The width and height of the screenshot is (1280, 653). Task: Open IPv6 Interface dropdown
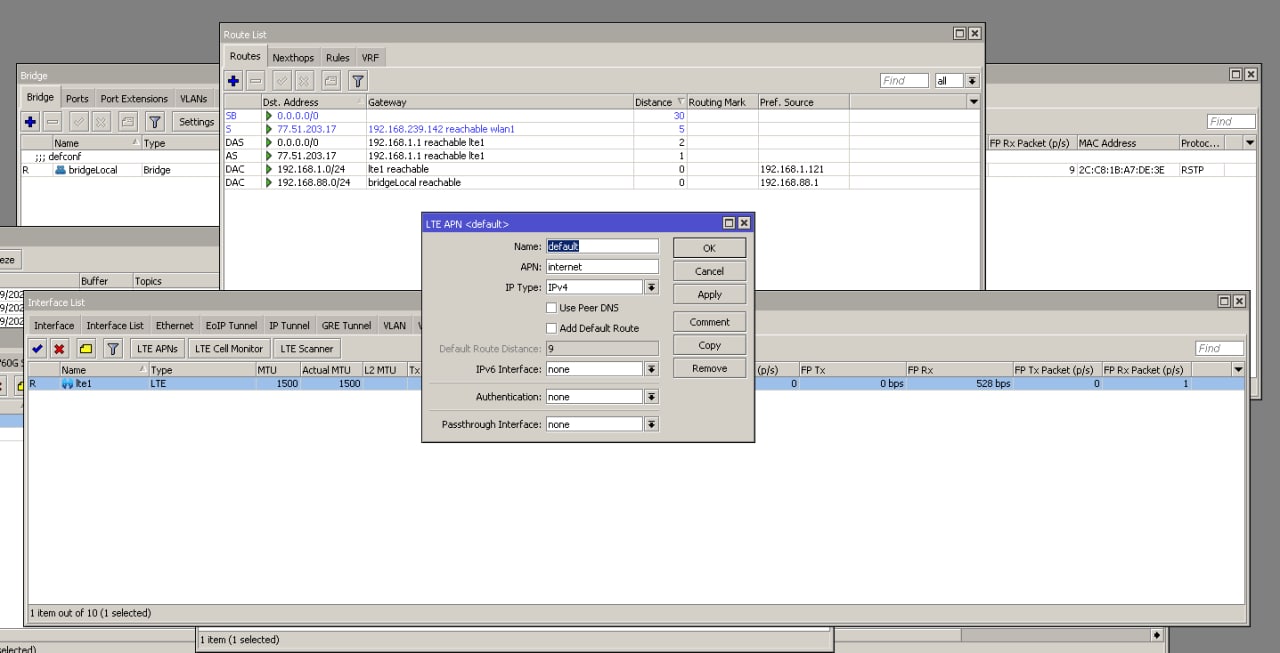[x=651, y=369]
